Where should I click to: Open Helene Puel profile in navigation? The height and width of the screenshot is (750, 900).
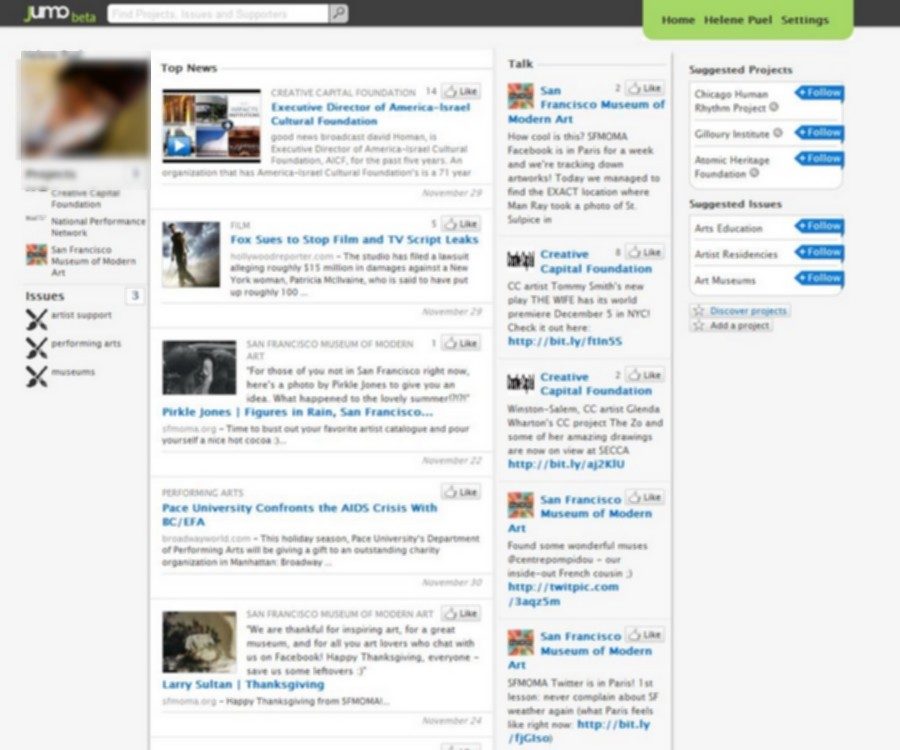point(738,20)
